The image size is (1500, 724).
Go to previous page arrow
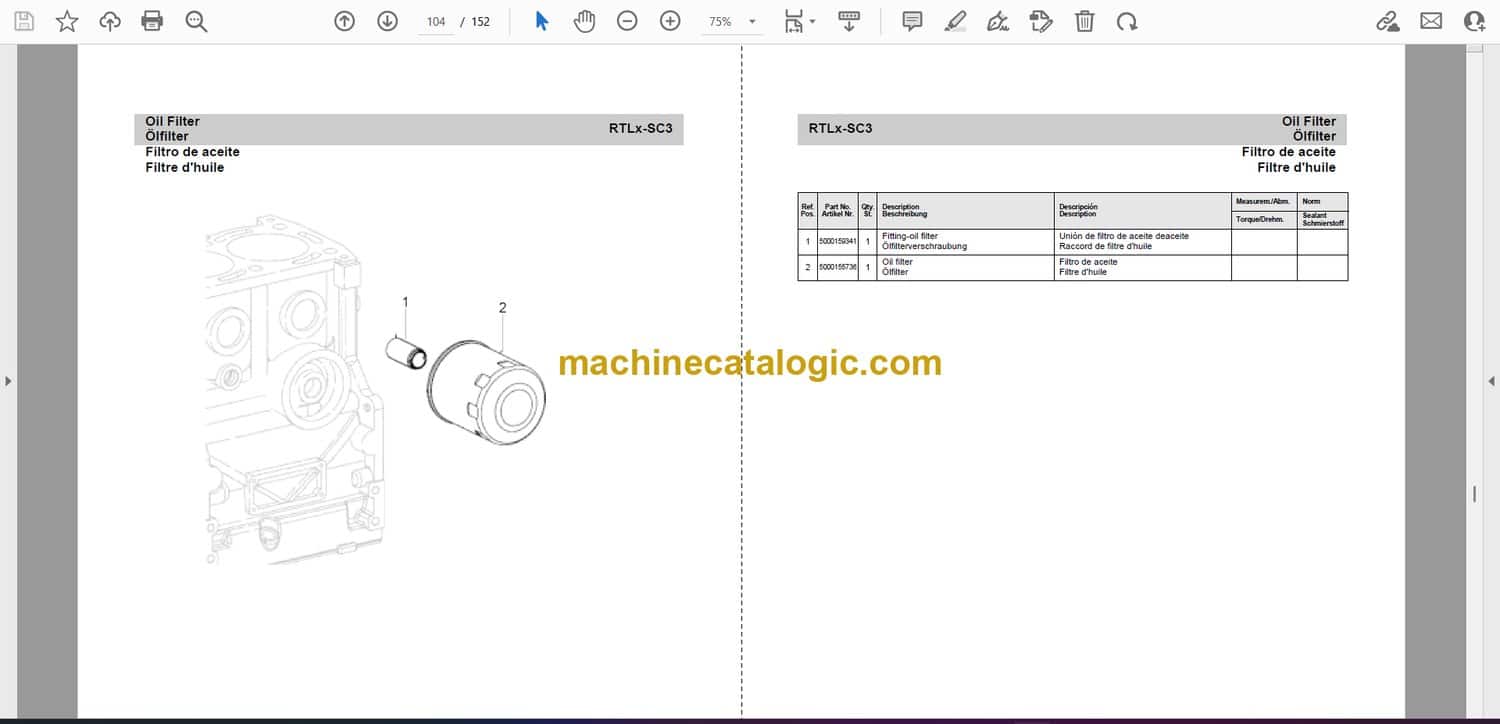[345, 21]
